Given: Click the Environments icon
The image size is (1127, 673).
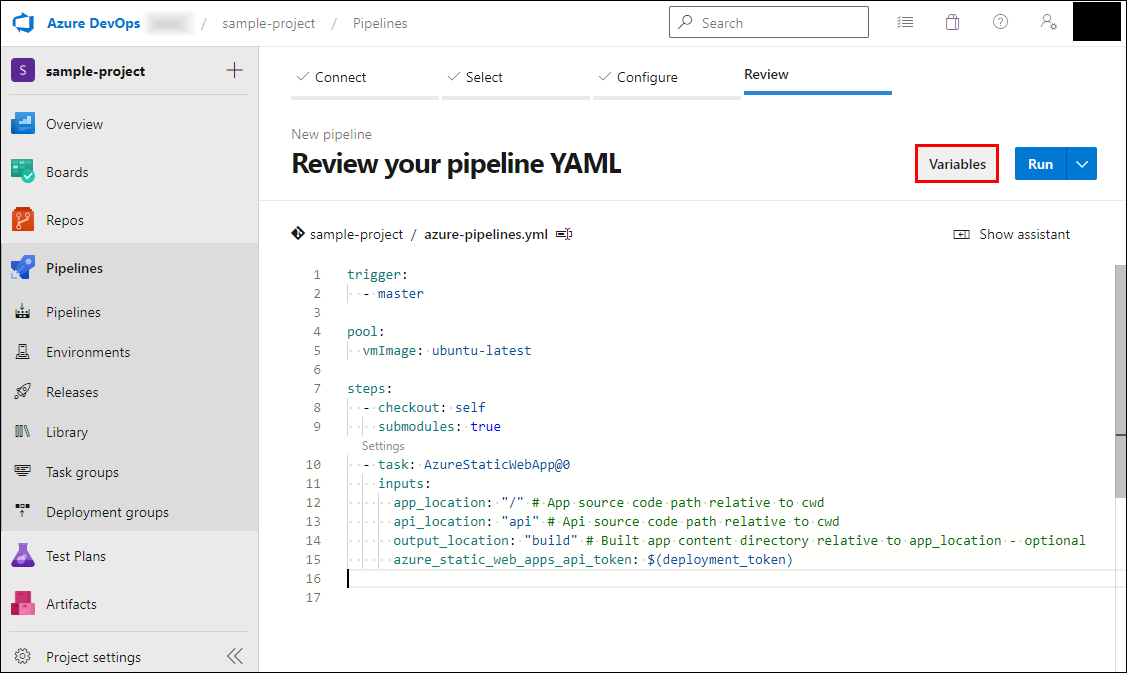Looking at the screenshot, I should (x=23, y=352).
